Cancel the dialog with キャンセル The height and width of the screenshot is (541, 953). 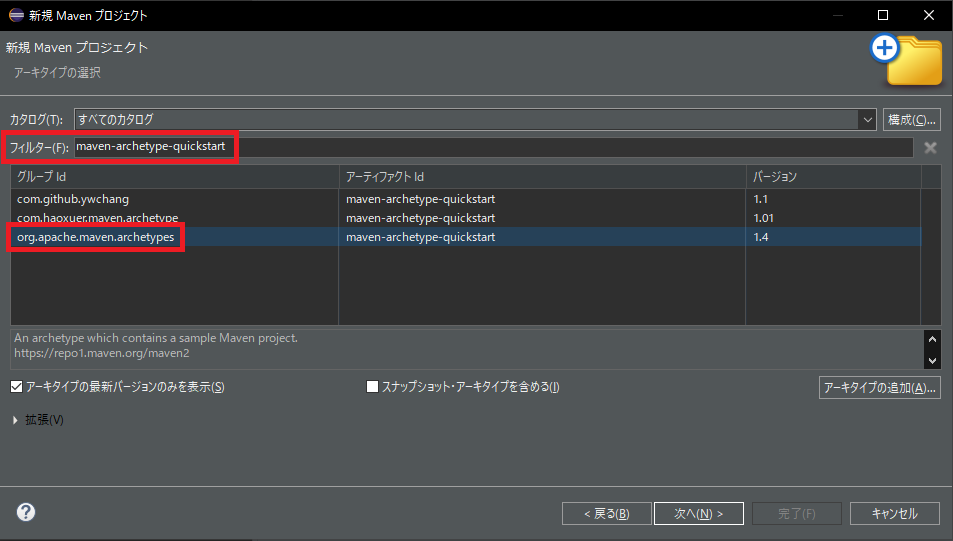[895, 514]
